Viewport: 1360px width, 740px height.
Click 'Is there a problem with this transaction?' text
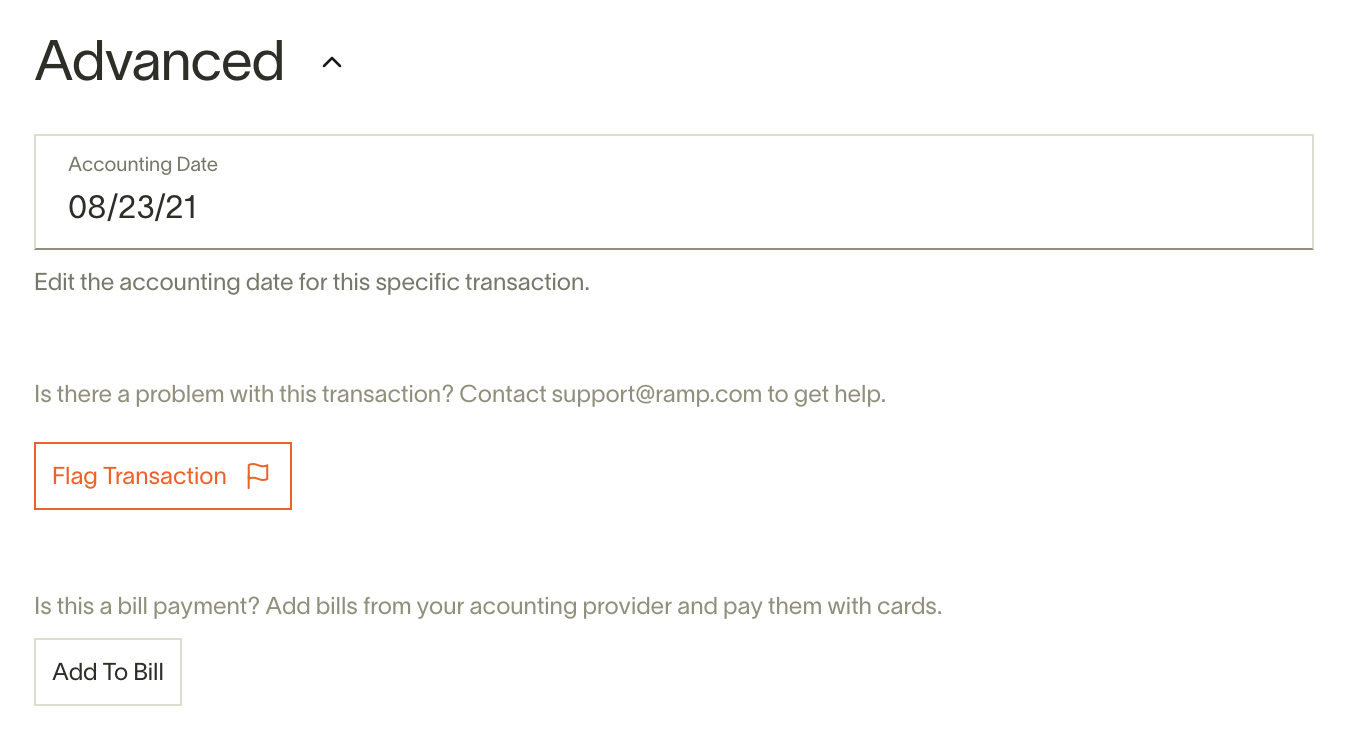pos(243,394)
